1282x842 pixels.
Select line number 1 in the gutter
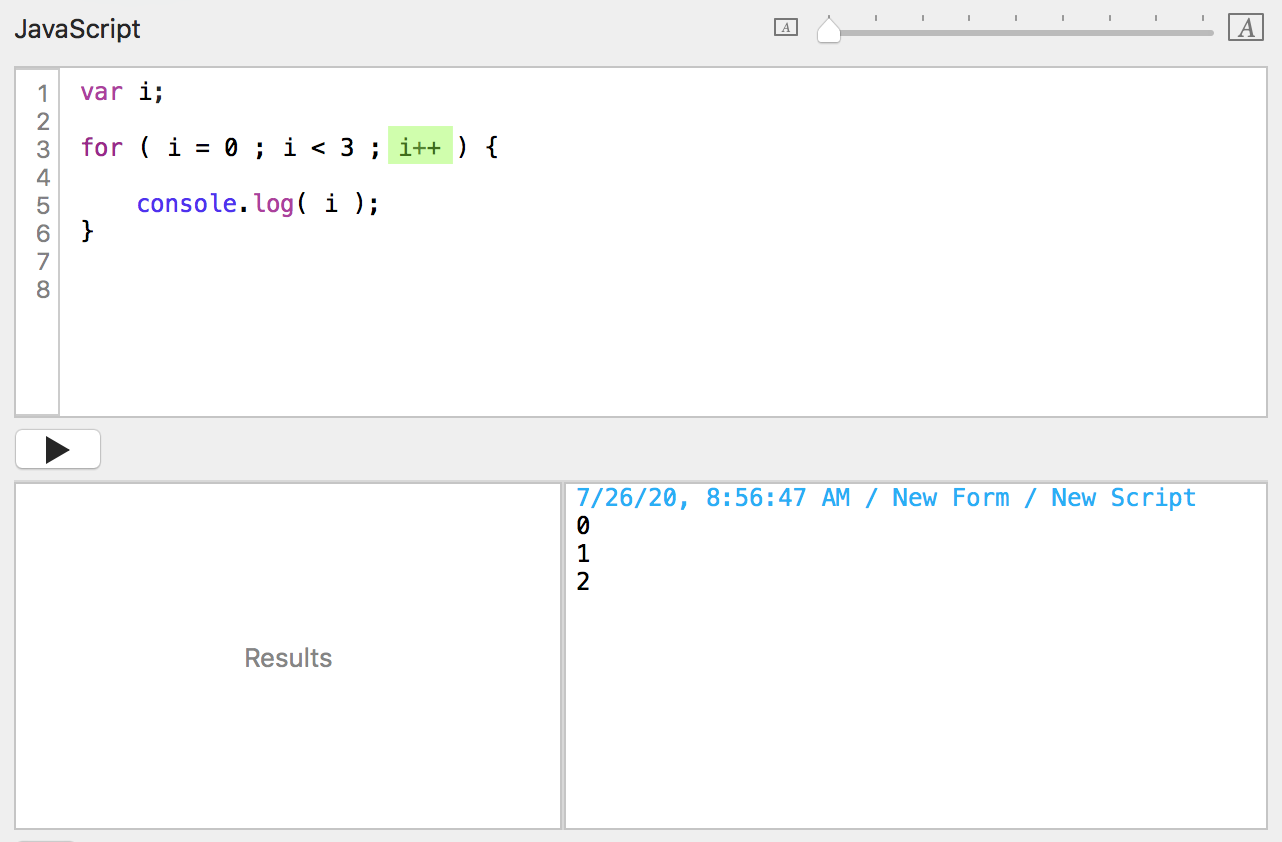click(x=43, y=94)
